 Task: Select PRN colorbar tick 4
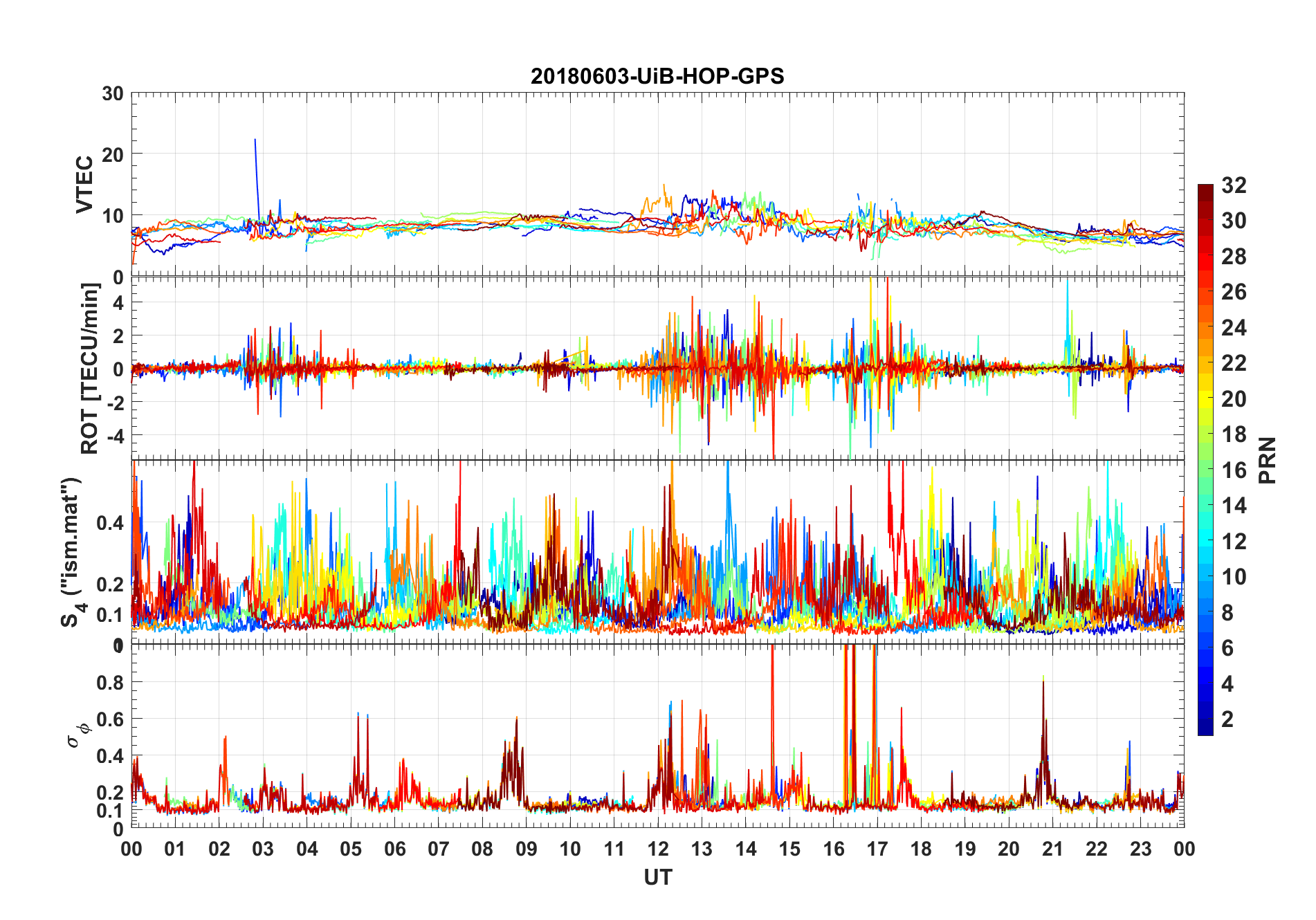tap(1227, 683)
